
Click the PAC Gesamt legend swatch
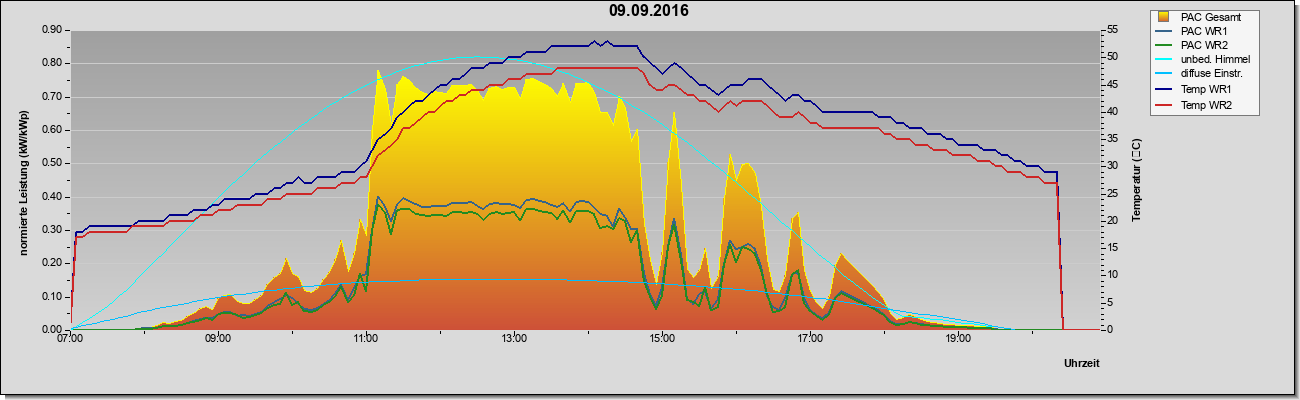coord(1164,16)
